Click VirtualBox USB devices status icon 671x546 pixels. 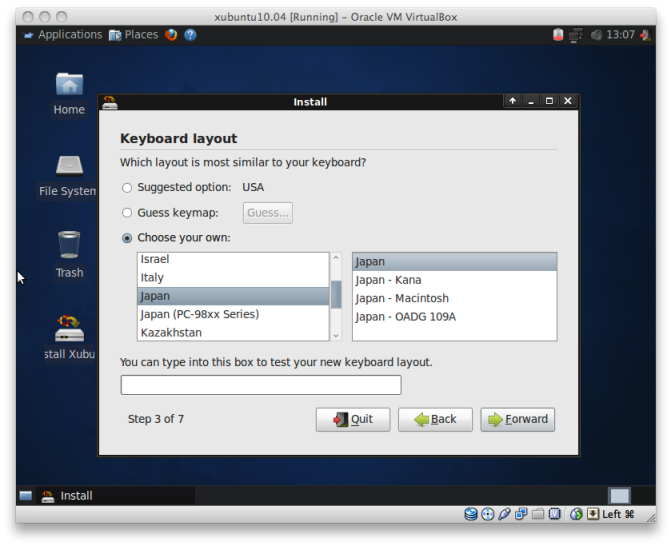504,514
